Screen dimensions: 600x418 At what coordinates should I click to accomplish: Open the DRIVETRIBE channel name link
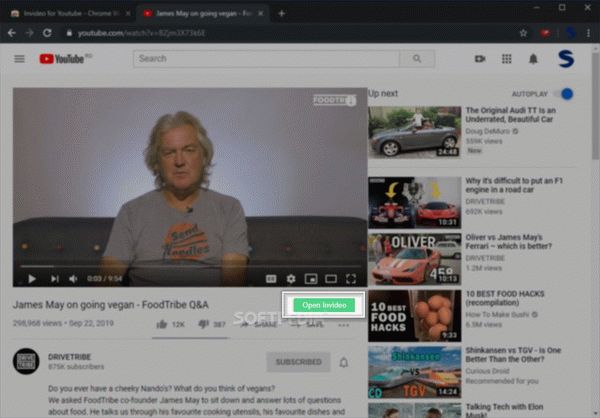tap(70, 357)
